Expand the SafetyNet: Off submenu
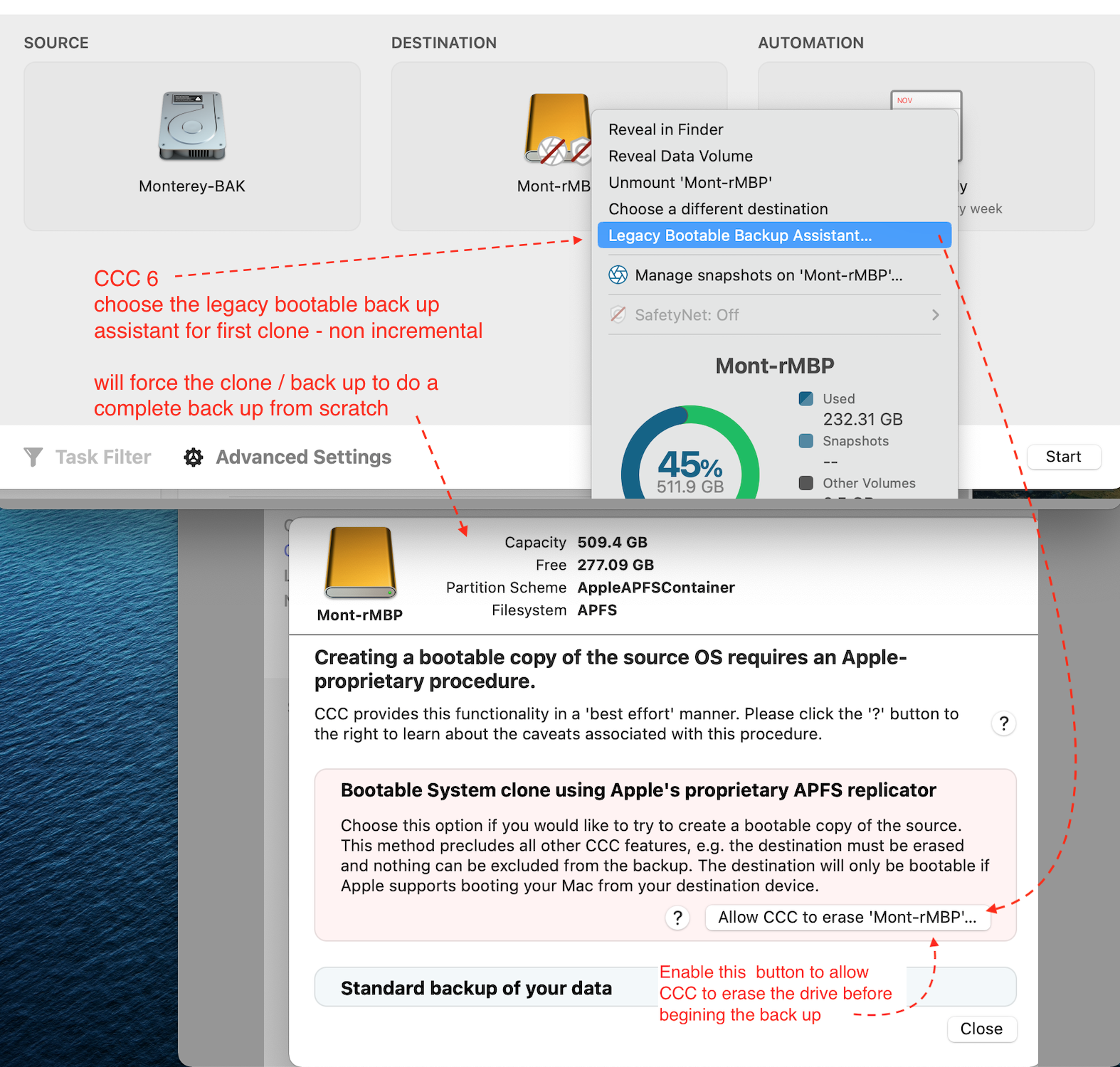The image size is (1120, 1067). click(x=774, y=314)
